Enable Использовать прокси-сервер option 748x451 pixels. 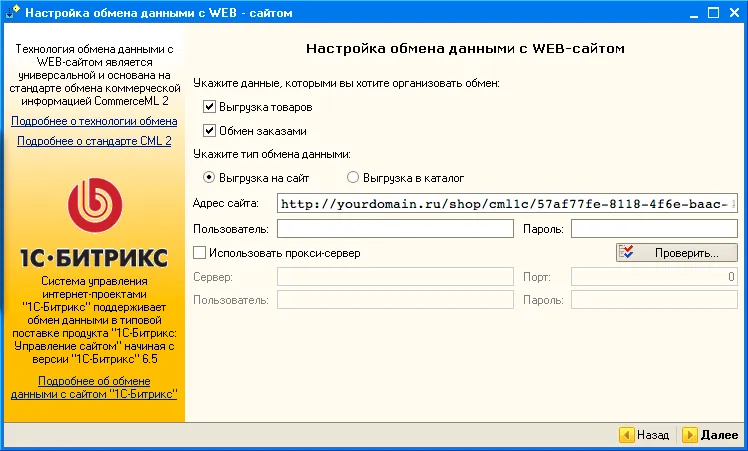click(x=200, y=253)
